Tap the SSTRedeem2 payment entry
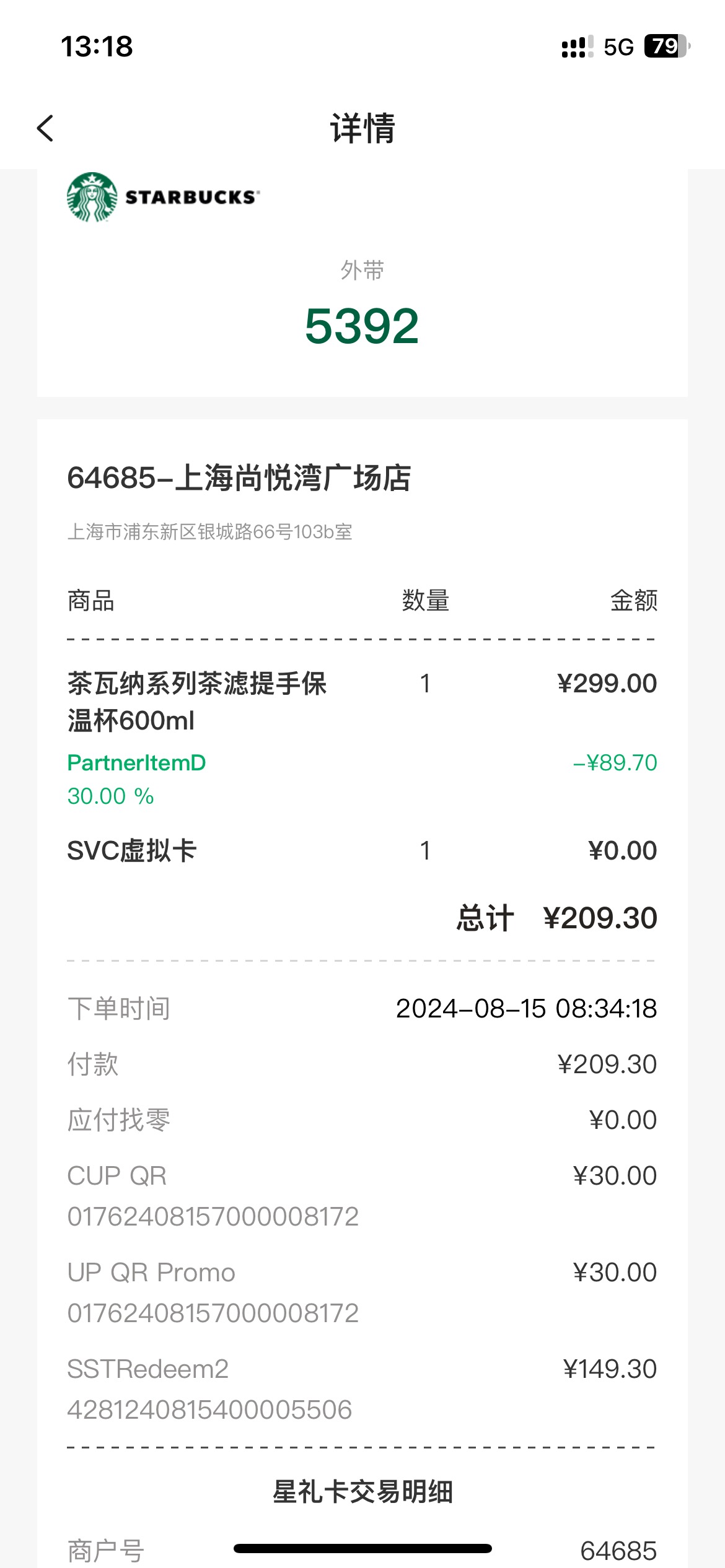Screen dimensions: 725x1568 pos(362,1389)
